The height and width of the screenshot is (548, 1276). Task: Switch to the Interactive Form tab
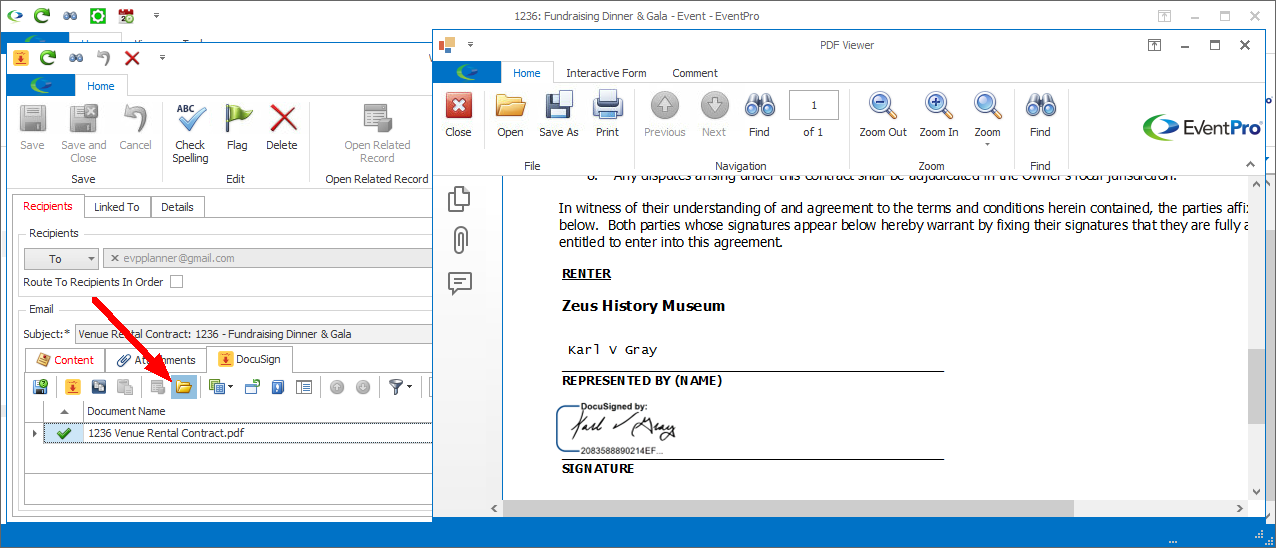point(606,73)
